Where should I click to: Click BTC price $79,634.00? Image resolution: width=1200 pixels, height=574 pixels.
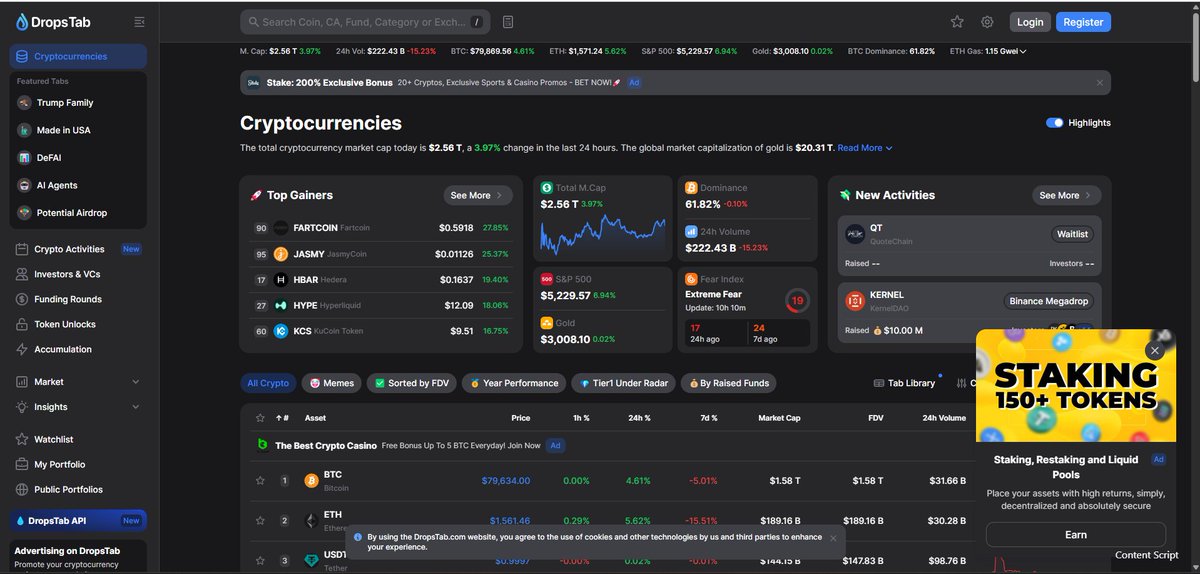tap(506, 481)
